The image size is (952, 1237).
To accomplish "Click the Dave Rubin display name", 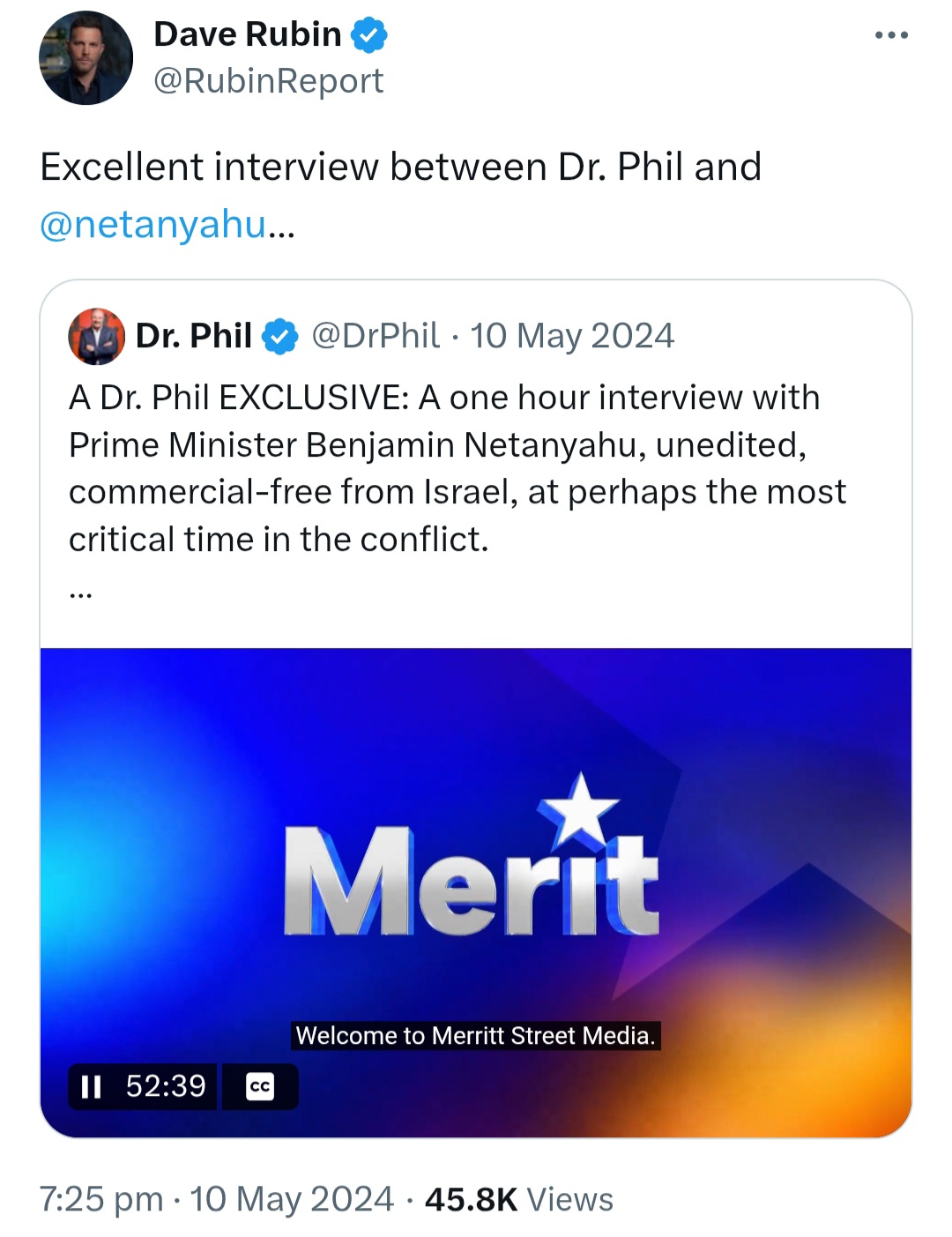I will tap(248, 34).
